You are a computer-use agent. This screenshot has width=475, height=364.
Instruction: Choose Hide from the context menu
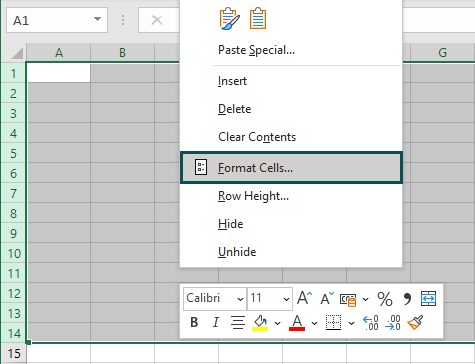tap(230, 224)
